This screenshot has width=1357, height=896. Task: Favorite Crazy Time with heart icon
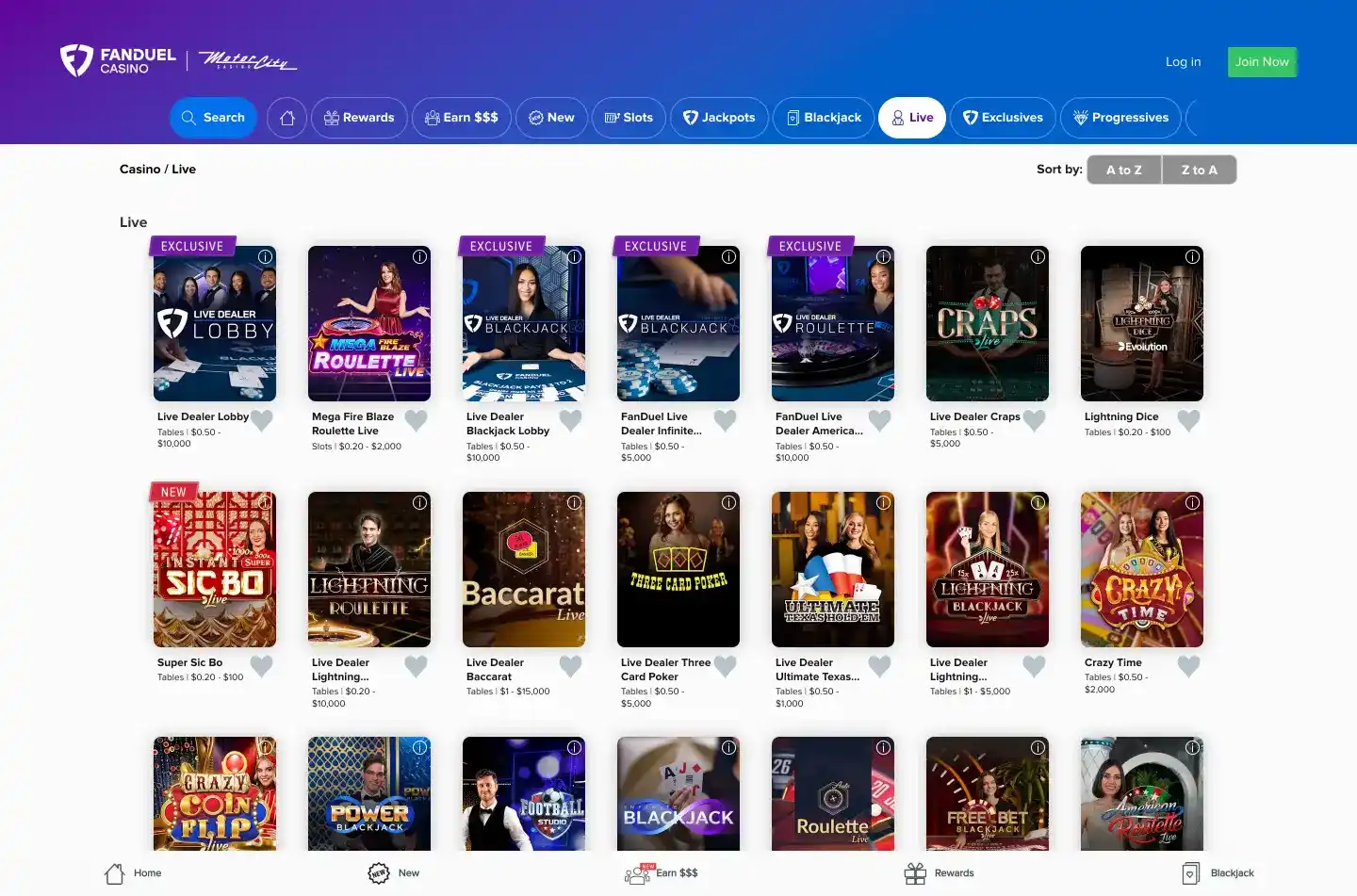click(1189, 666)
